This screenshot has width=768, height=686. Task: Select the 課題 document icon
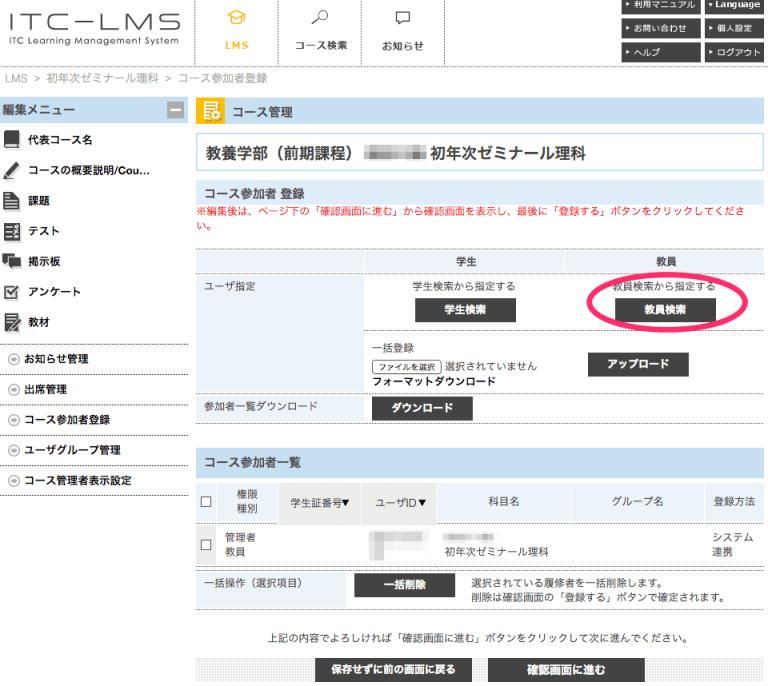[12, 201]
